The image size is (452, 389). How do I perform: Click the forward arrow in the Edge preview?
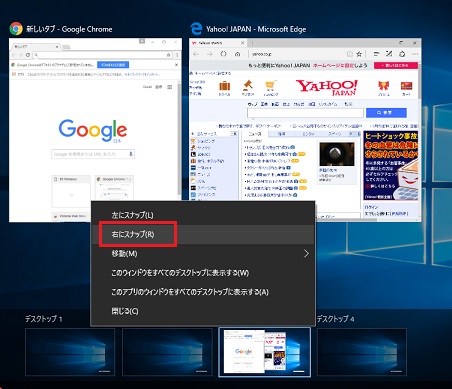[210, 54]
